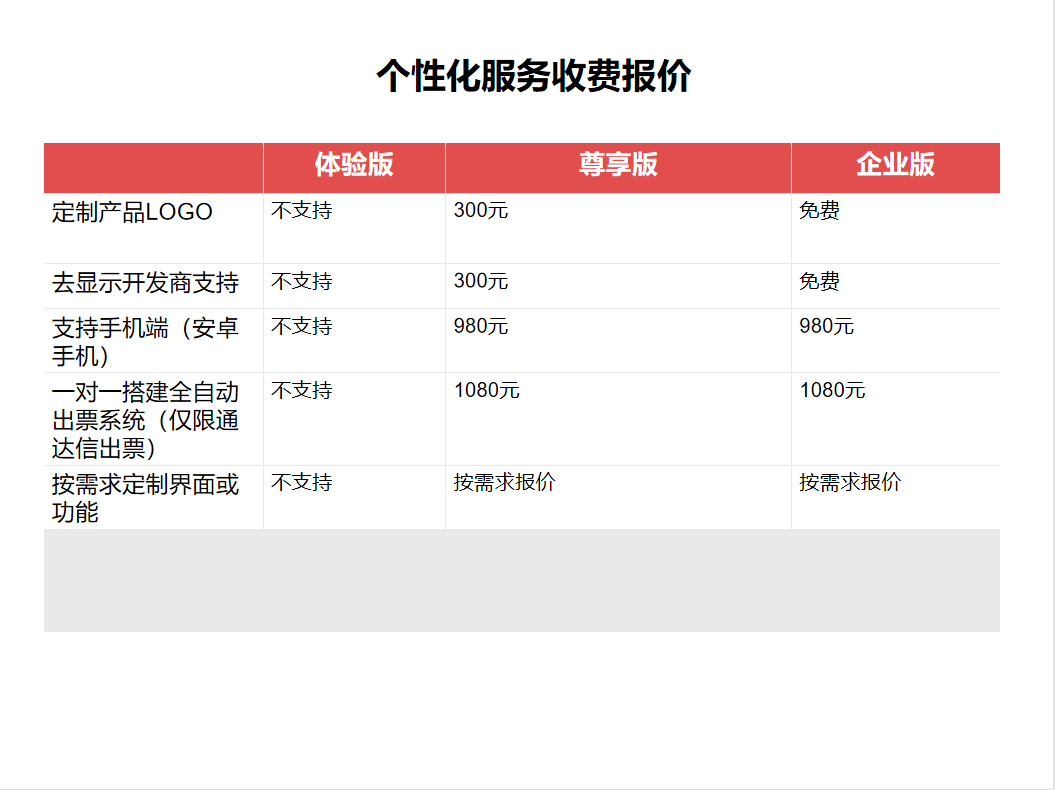Select the 企业版 column header
1055x790 pixels.
(895, 165)
